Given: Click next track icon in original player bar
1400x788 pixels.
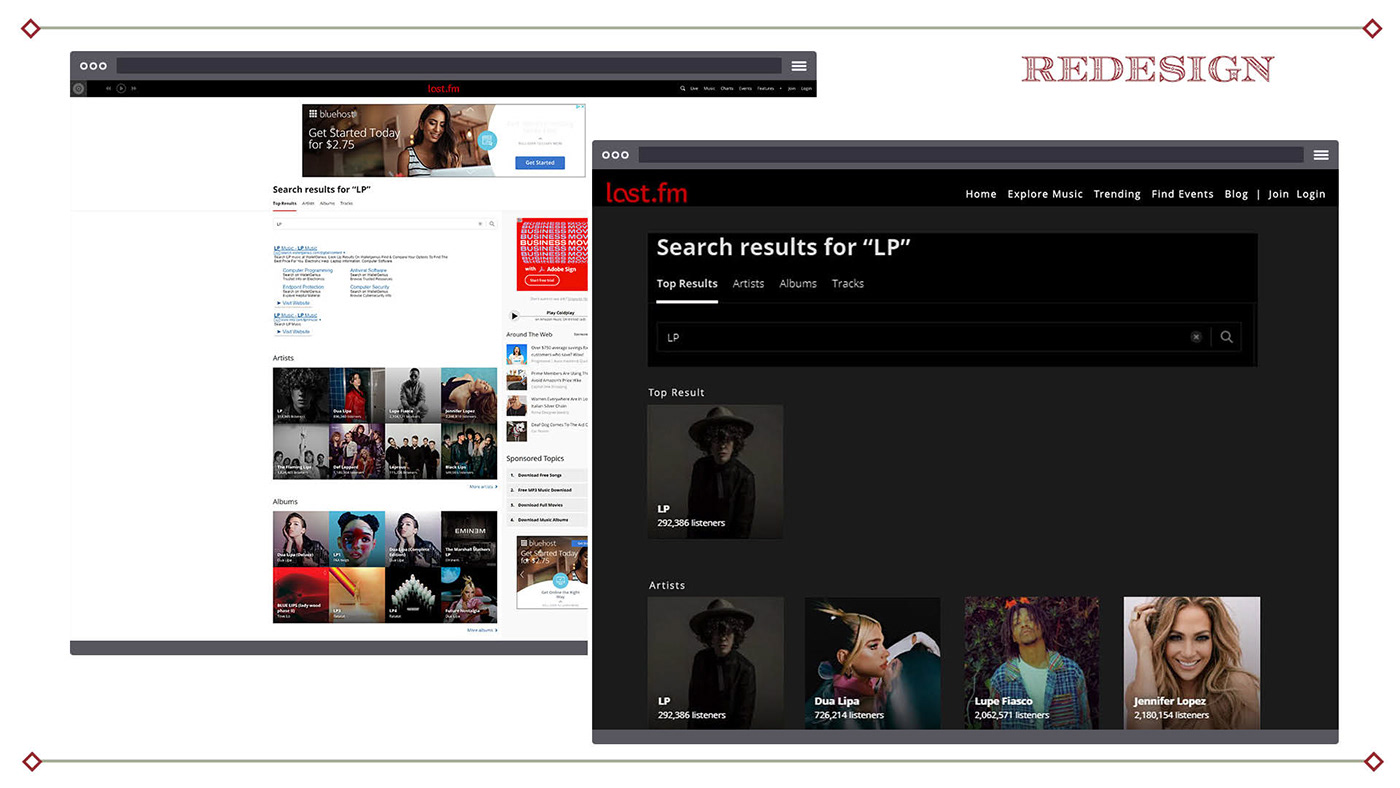Looking at the screenshot, I should coord(133,88).
